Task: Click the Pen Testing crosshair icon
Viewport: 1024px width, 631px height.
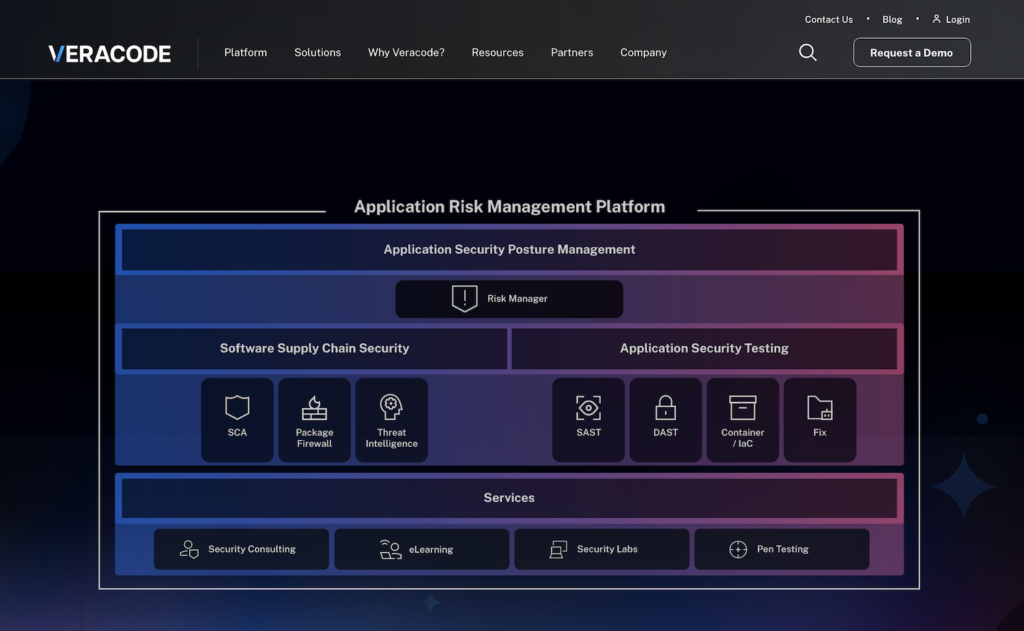Action: tap(738, 549)
